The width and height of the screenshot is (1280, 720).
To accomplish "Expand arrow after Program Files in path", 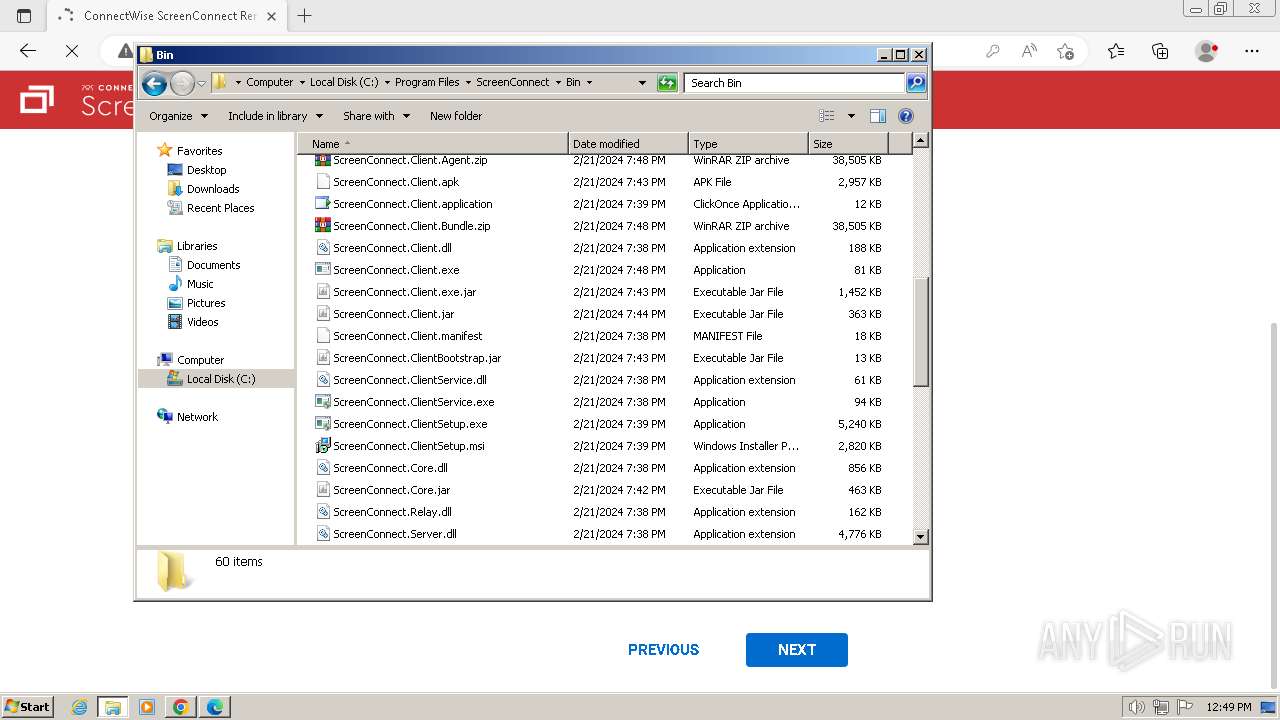I will [x=467, y=83].
